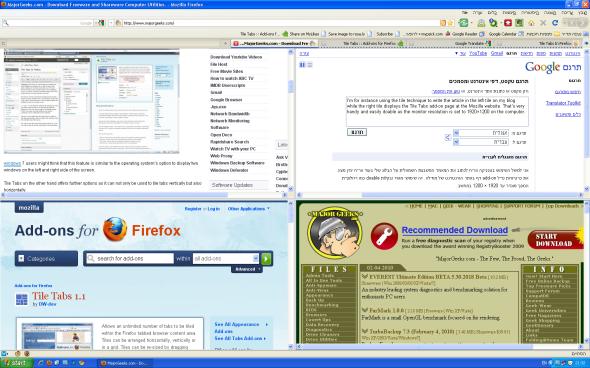The height and width of the screenshot is (368, 590).
Task: Open the address bar history dropdown
Action: pos(111,23)
